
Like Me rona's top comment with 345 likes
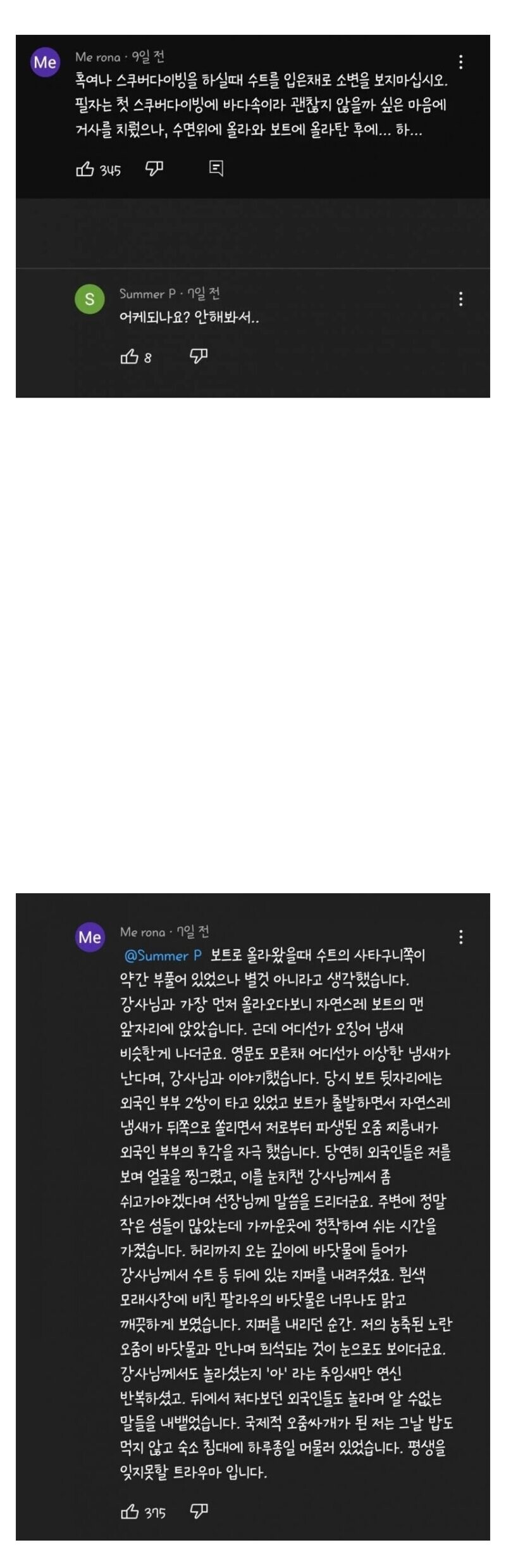point(85,169)
